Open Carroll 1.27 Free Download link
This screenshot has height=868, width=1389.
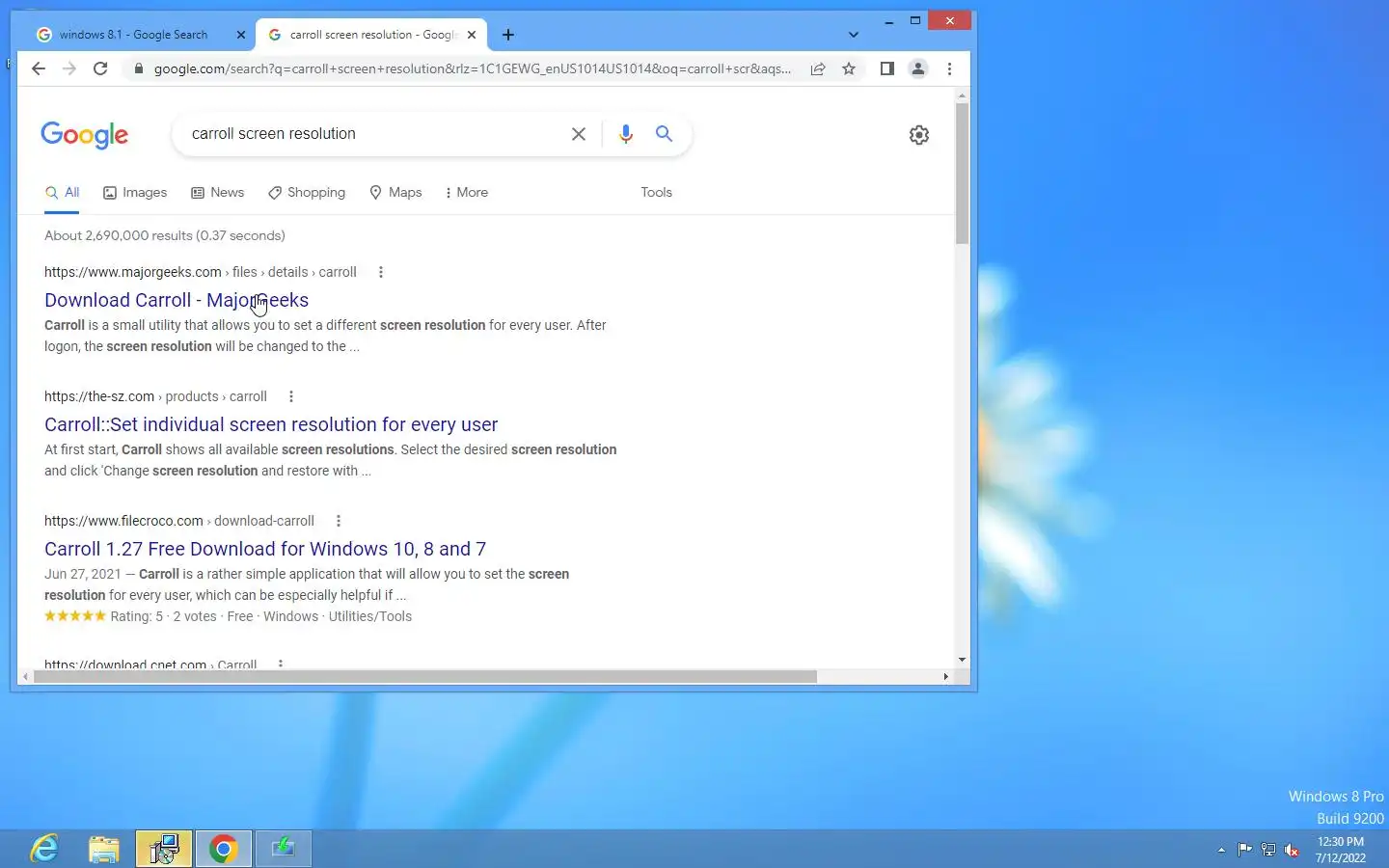pos(265,549)
